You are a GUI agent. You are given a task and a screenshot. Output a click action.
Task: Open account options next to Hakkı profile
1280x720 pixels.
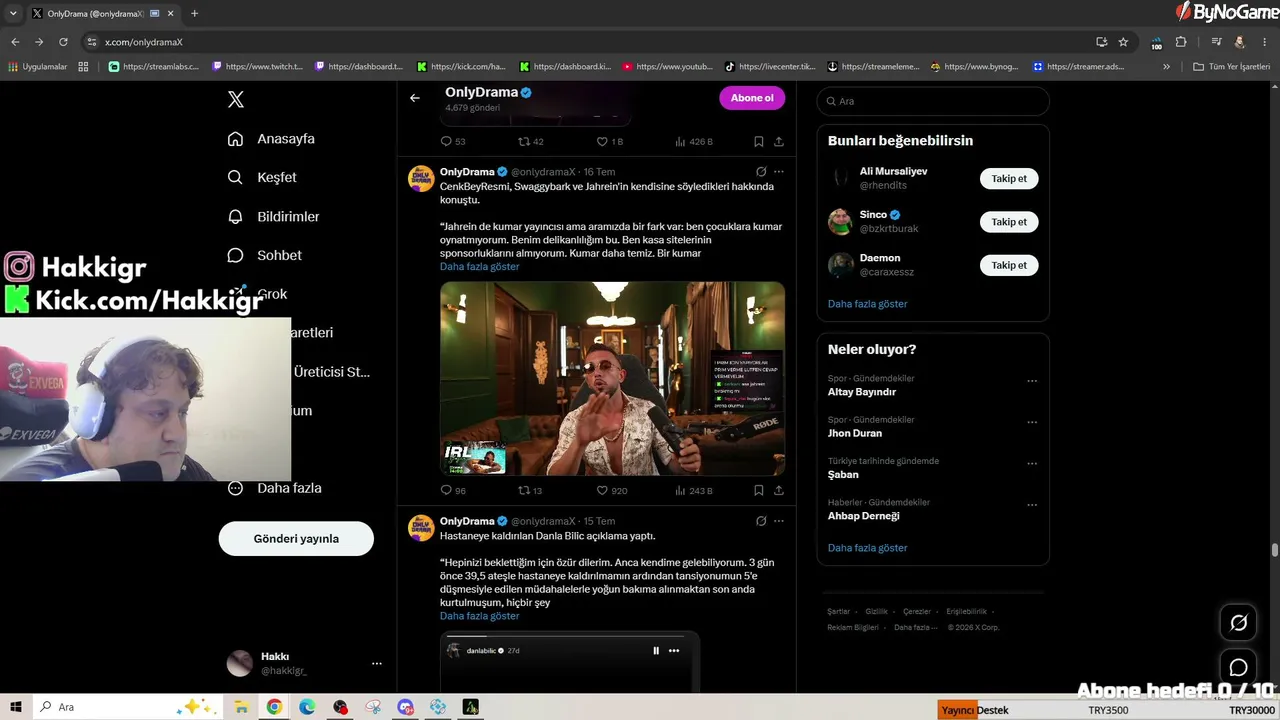coord(377,663)
